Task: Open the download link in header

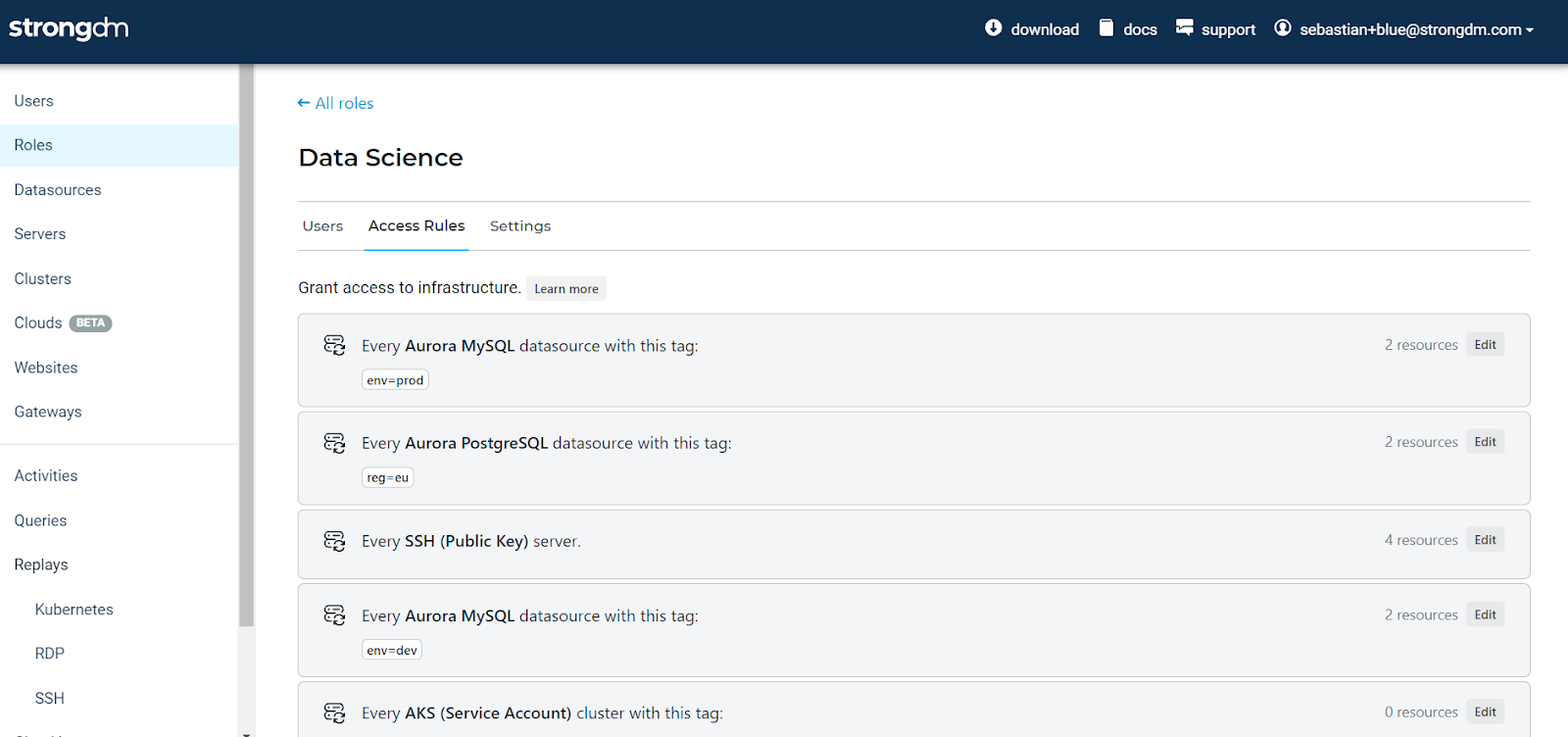Action: 1045,29
